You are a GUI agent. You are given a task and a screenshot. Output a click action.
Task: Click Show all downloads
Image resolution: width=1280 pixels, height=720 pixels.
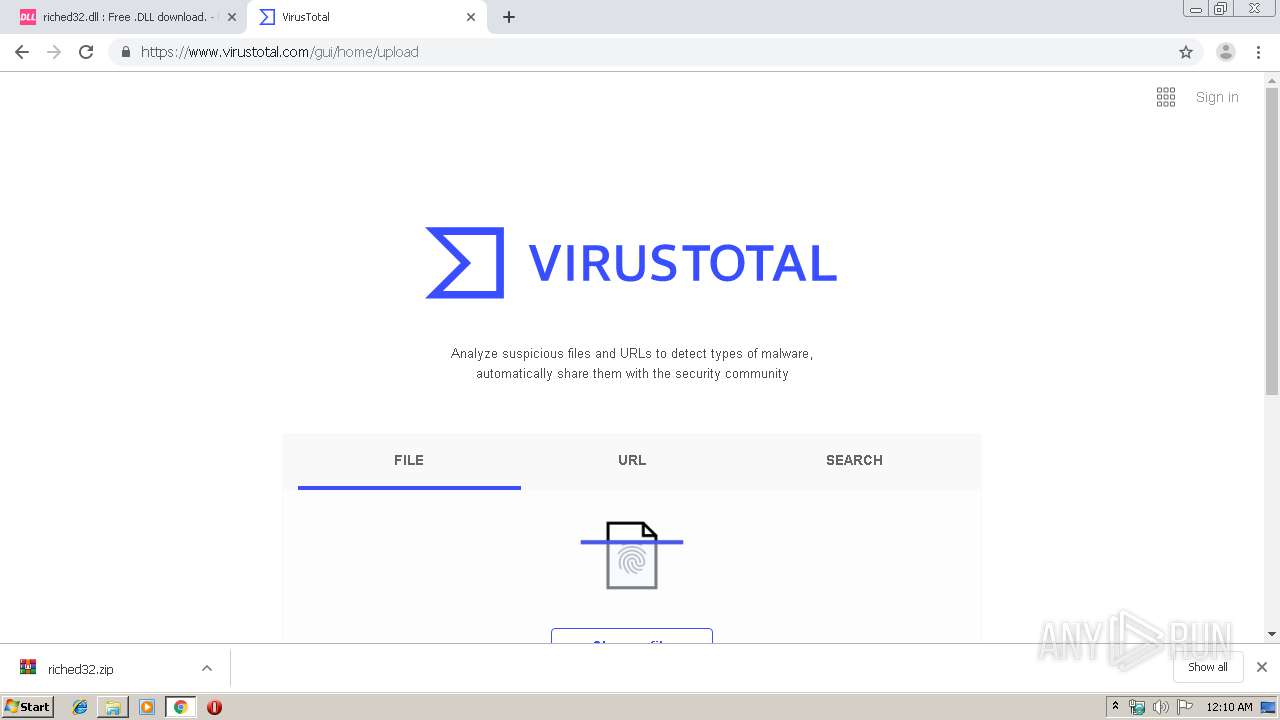coord(1208,667)
